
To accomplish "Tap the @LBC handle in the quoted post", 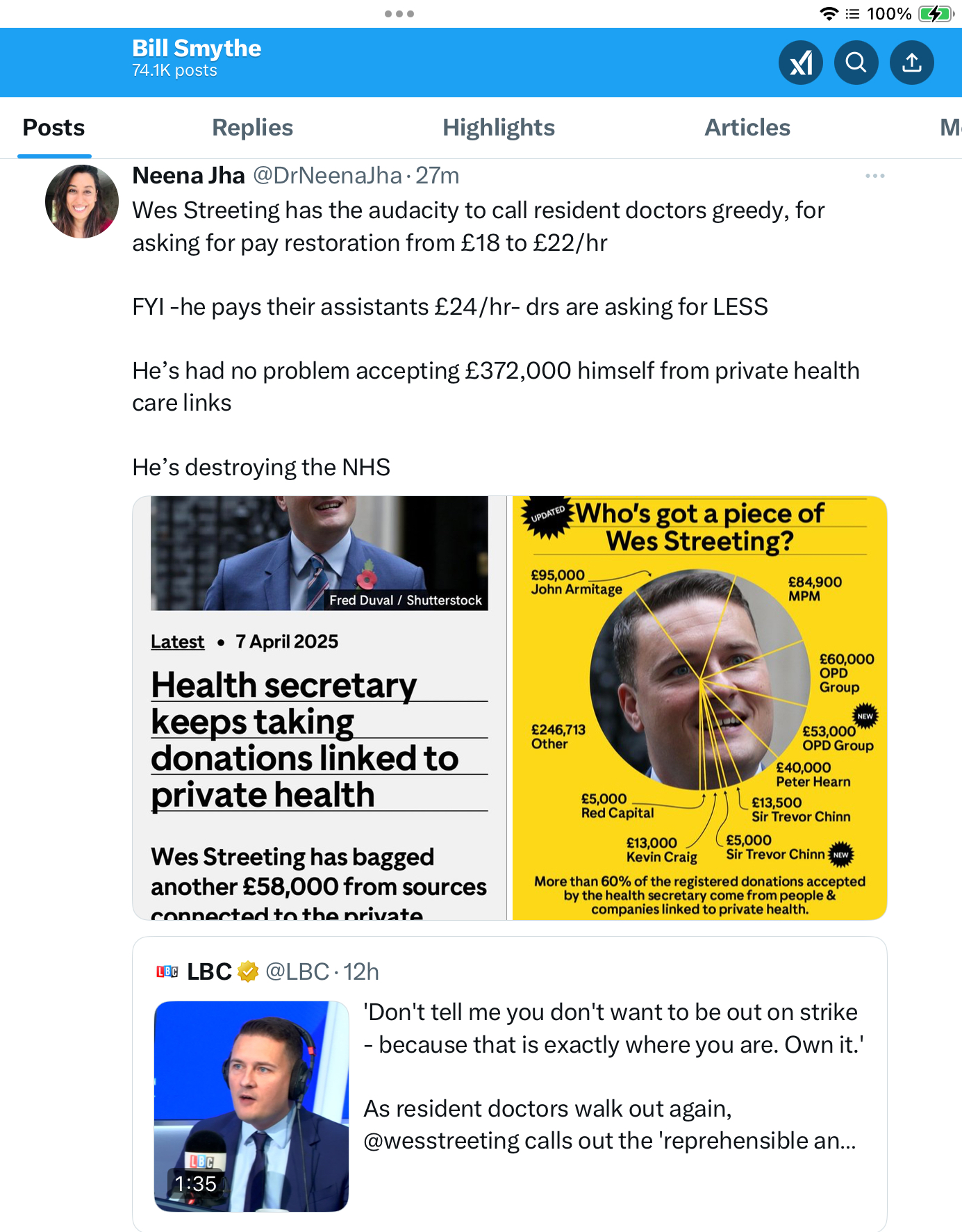I will coord(297,971).
